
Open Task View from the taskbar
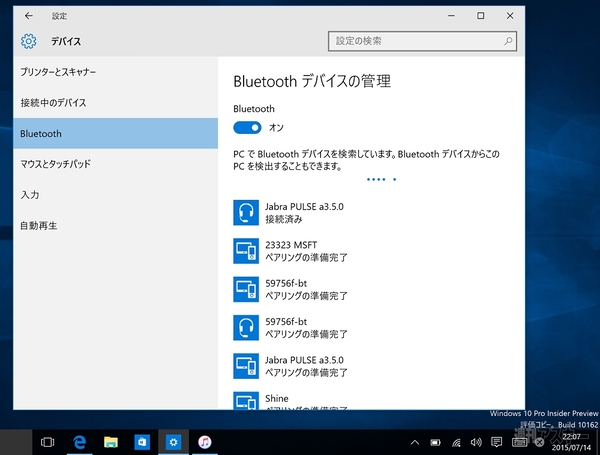click(47, 442)
